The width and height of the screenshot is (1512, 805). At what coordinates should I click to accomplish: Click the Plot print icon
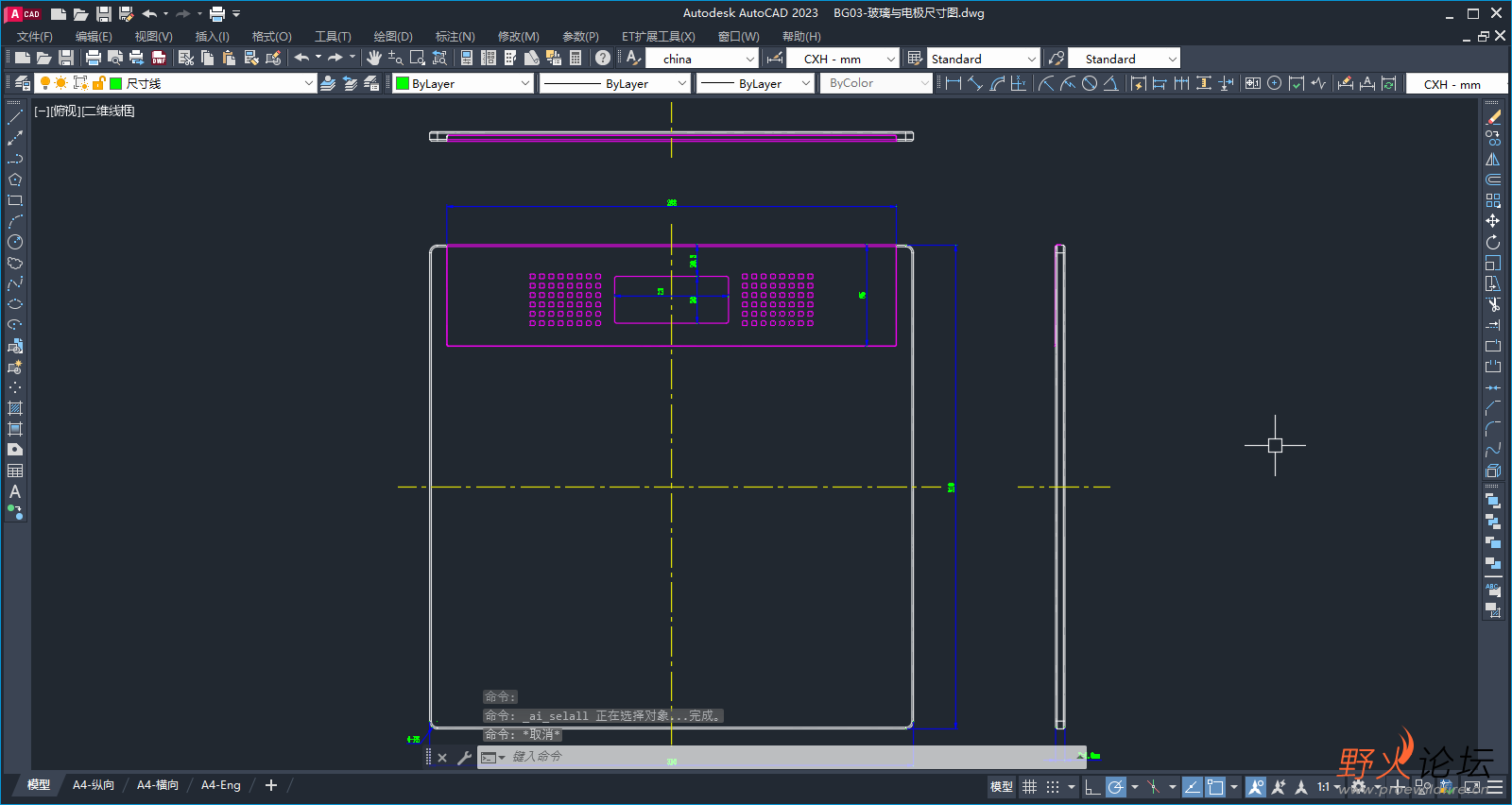94,59
